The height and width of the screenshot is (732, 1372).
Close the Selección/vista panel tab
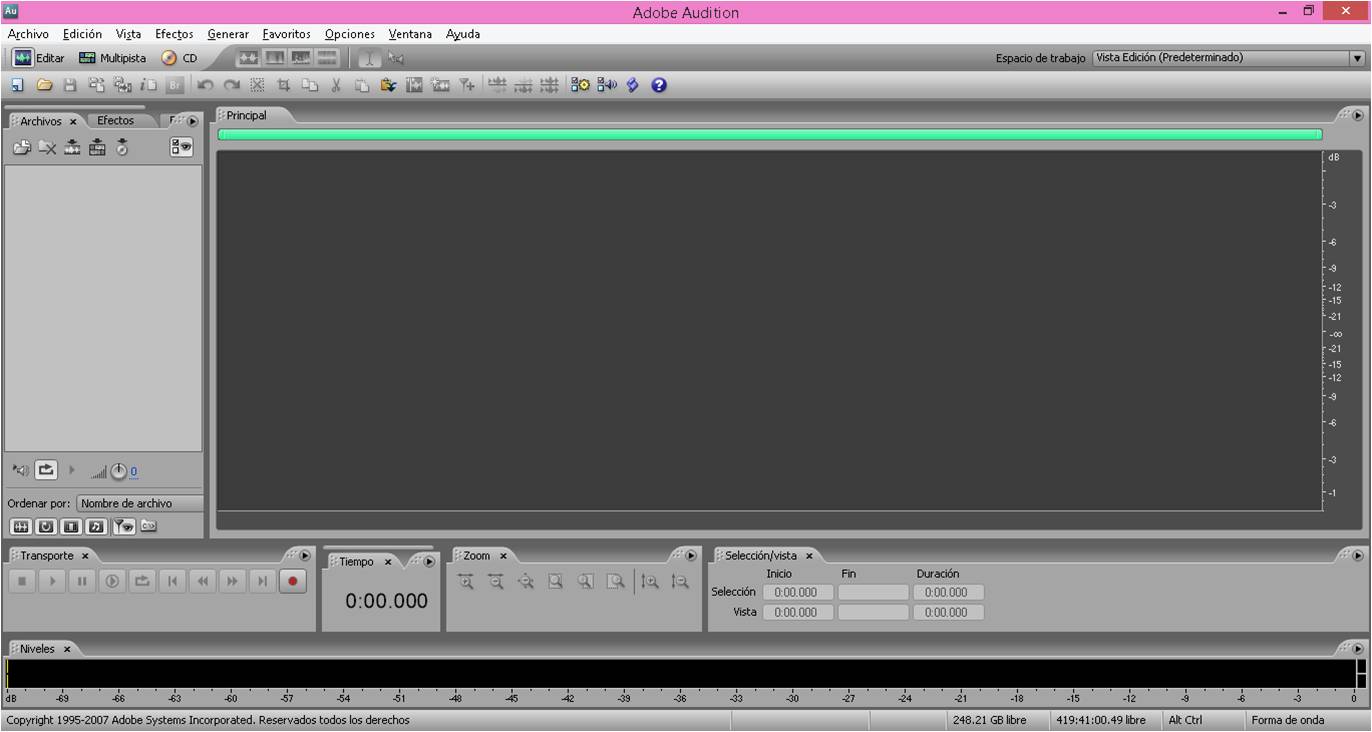click(x=809, y=556)
